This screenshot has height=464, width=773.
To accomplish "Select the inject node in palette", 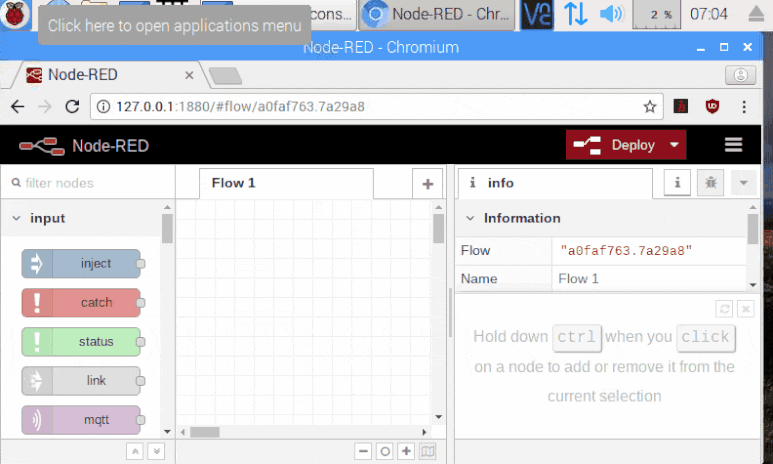I will (81, 264).
